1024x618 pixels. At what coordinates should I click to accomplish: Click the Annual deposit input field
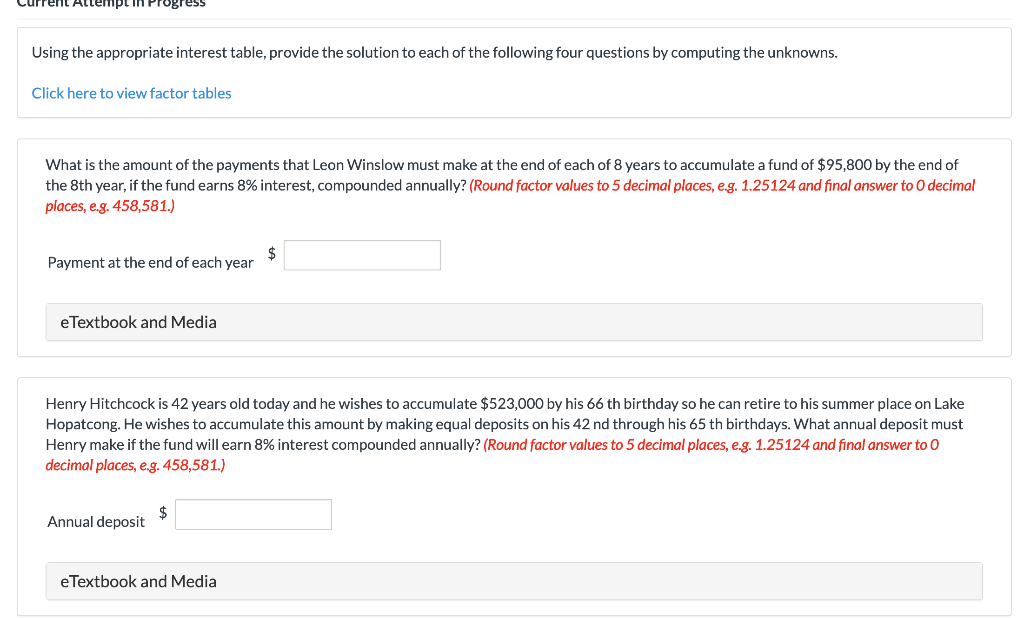pos(253,514)
